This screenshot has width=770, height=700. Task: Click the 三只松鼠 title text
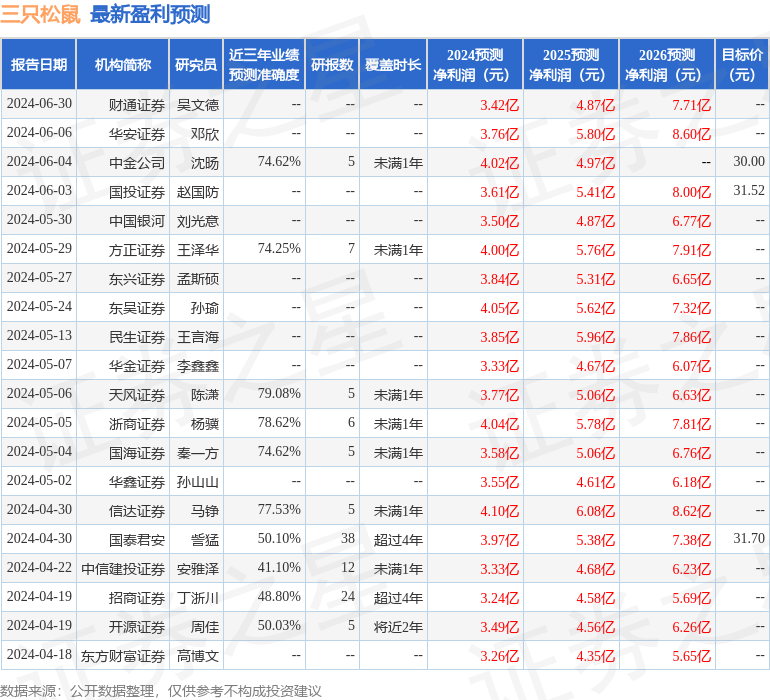pyautogui.click(x=40, y=14)
